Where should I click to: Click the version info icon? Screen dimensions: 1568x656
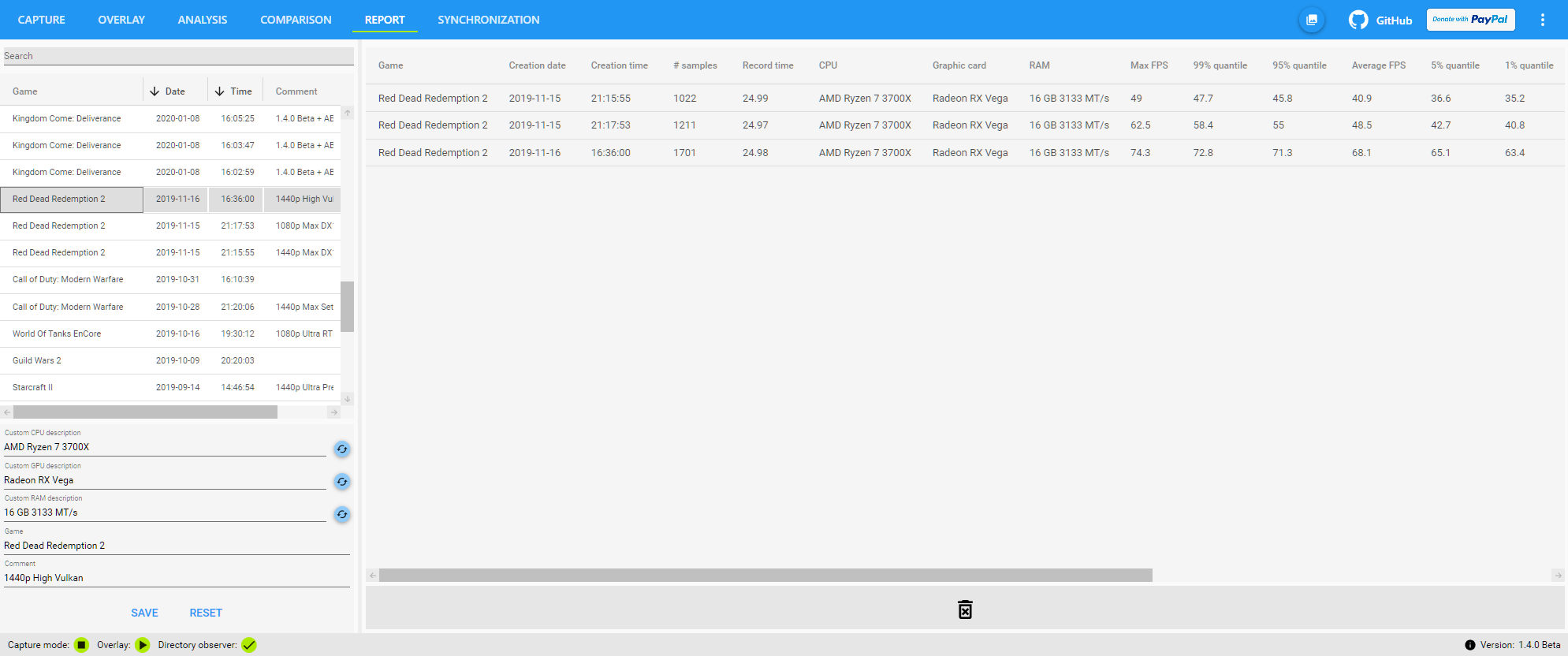pos(1470,645)
